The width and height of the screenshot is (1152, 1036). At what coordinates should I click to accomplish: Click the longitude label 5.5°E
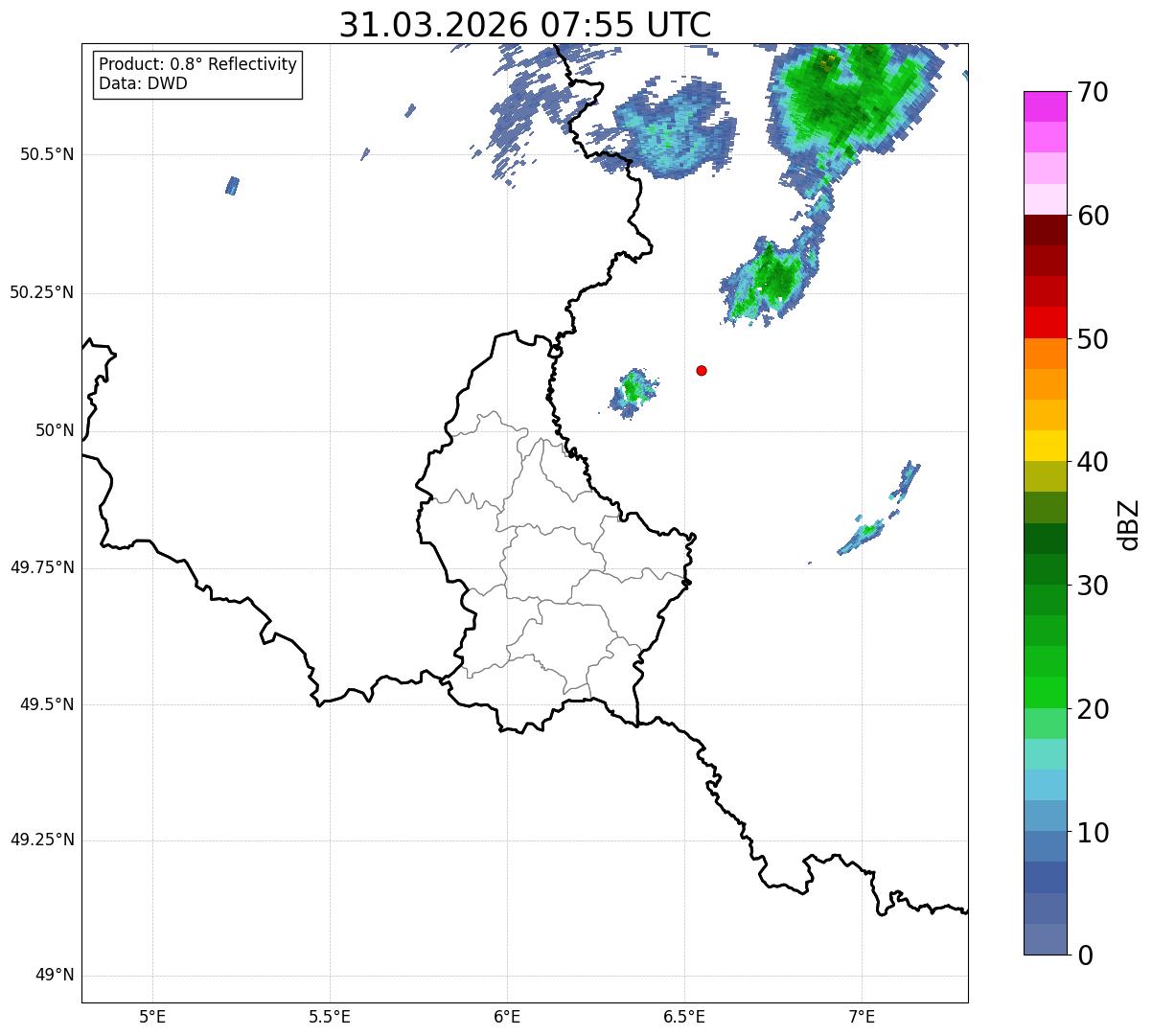330,1016
